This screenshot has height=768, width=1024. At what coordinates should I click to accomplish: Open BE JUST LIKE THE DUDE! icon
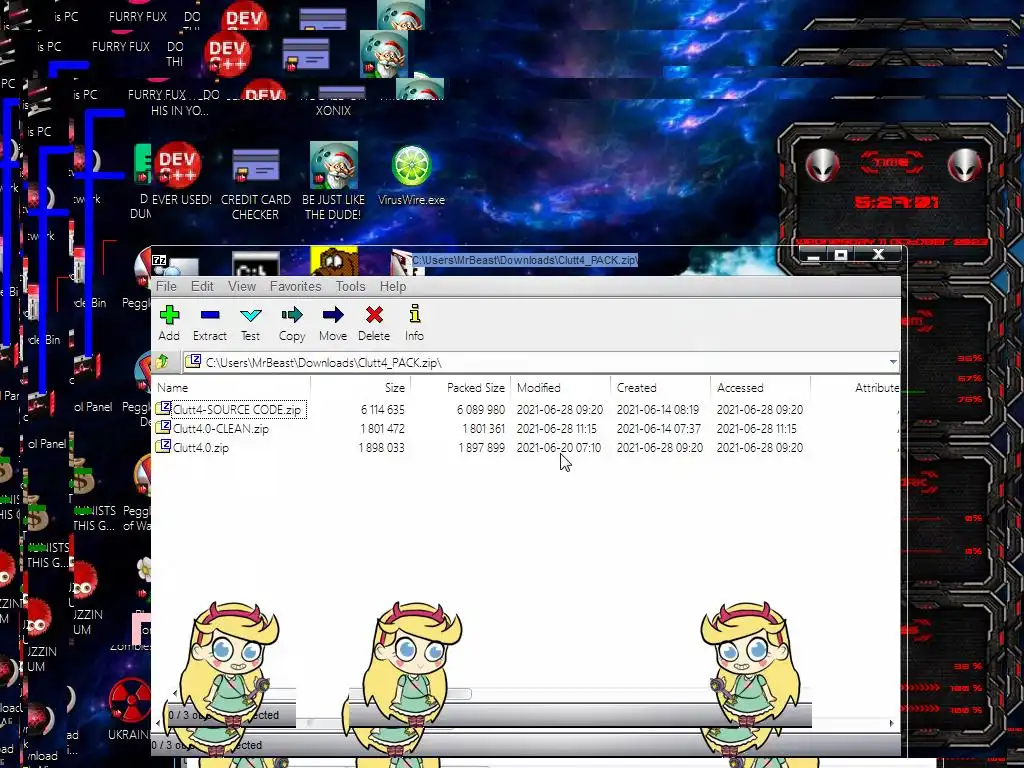(333, 181)
